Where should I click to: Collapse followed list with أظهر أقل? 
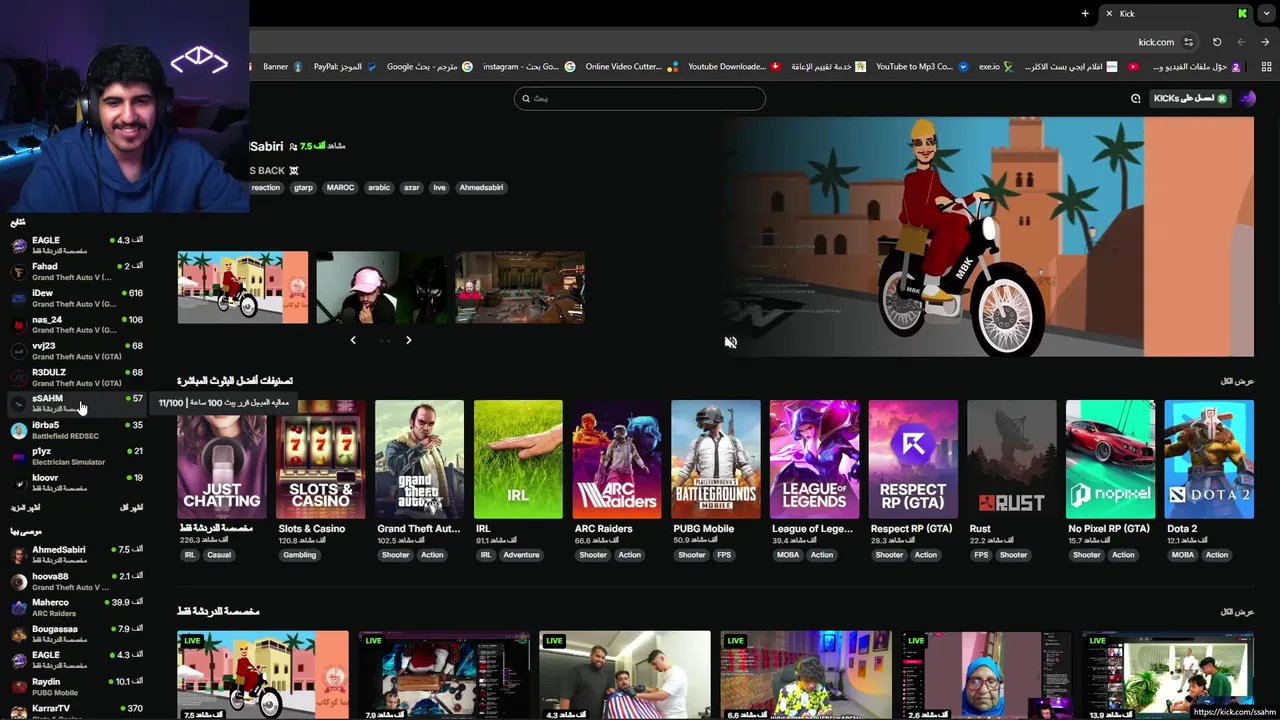click(131, 508)
